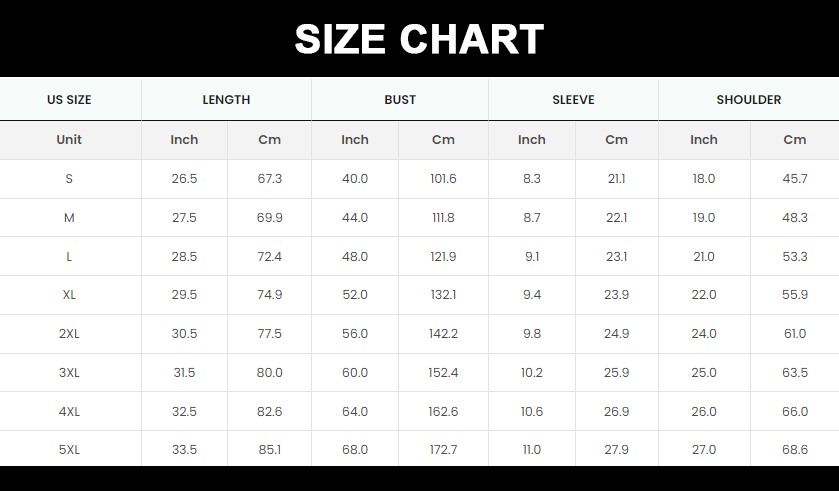Screen dimensions: 839x491
Task: Select the 23.9 cm sleeve value
Action: click(x=616, y=295)
